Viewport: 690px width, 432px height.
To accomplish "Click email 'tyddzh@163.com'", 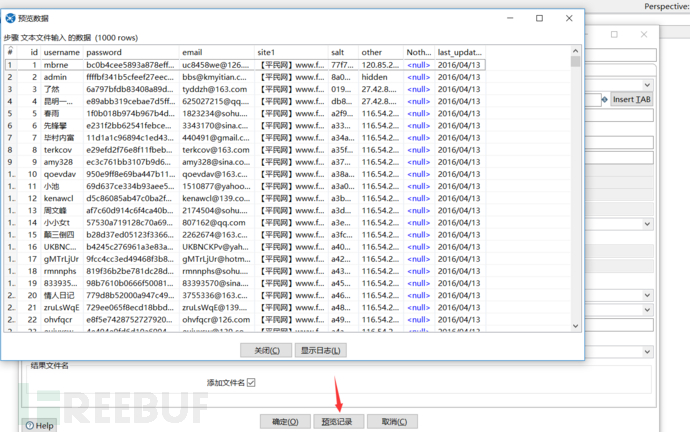I will 214,89.
